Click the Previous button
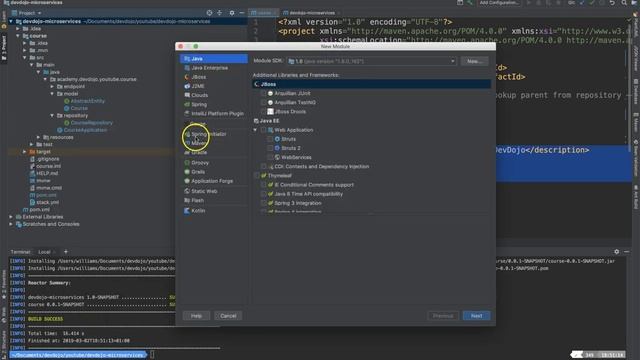The width and height of the screenshot is (640, 360). point(443,316)
